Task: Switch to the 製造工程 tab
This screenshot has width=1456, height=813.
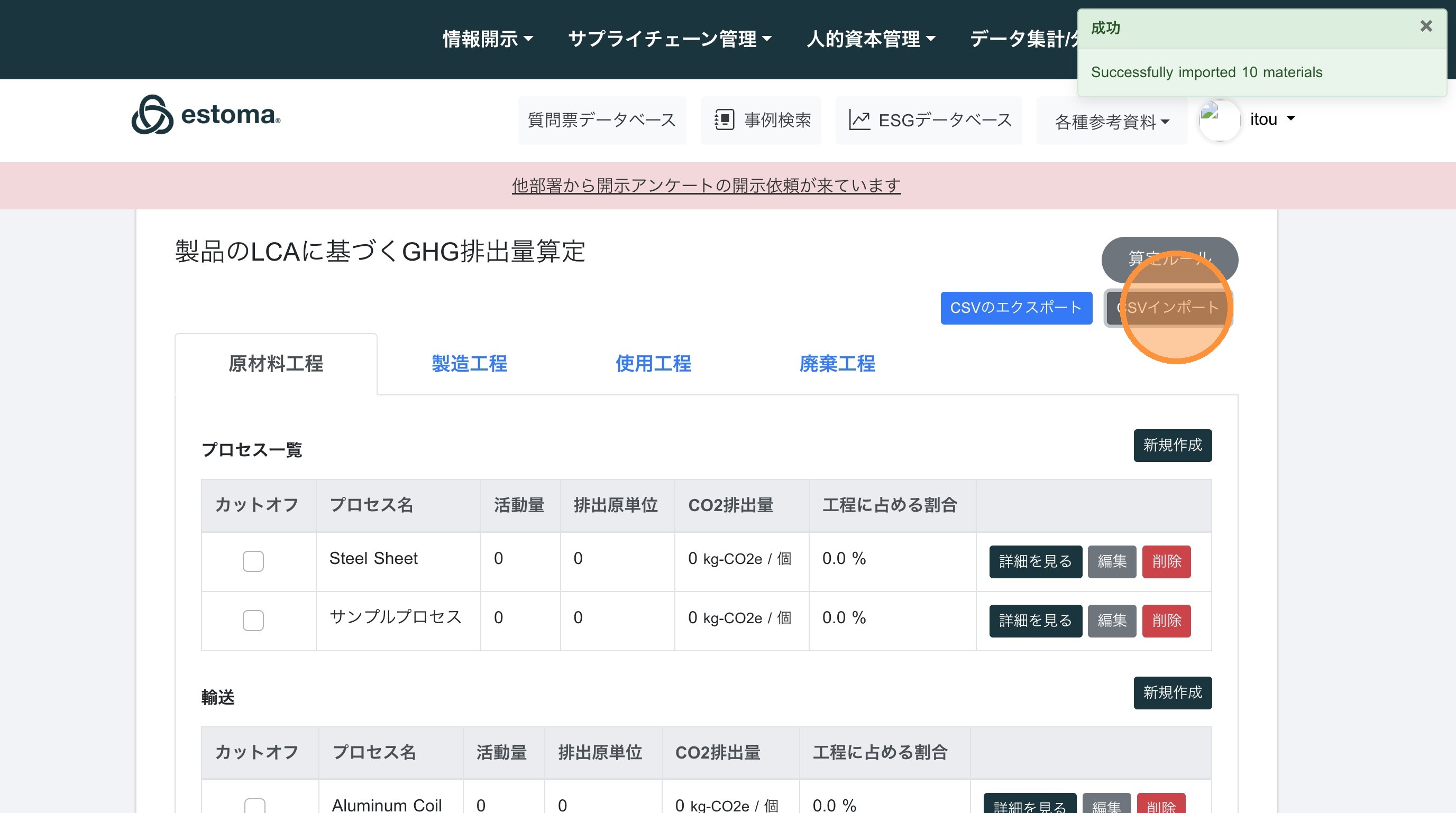Action: (469, 364)
